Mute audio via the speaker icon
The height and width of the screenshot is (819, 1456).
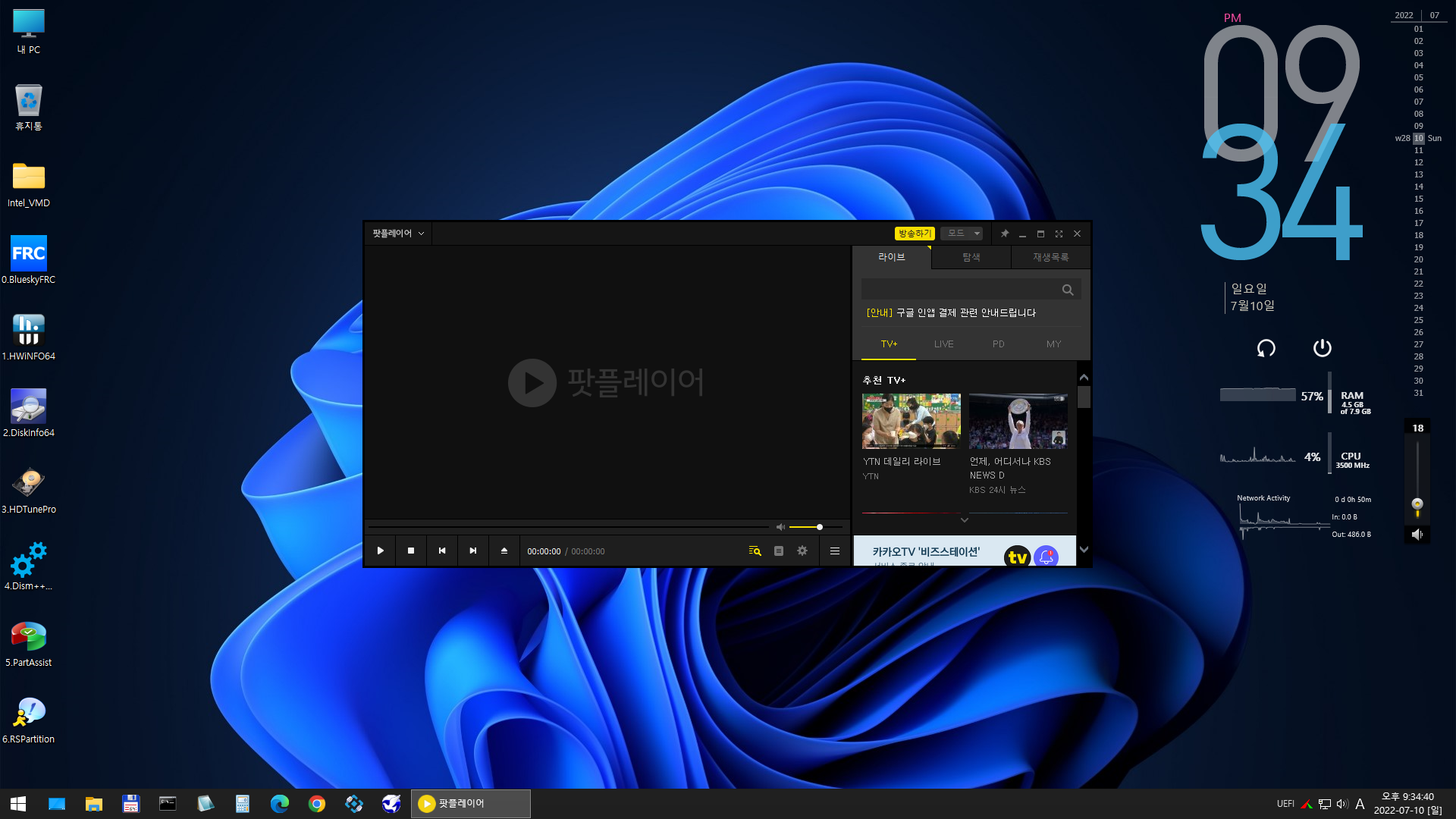point(780,527)
